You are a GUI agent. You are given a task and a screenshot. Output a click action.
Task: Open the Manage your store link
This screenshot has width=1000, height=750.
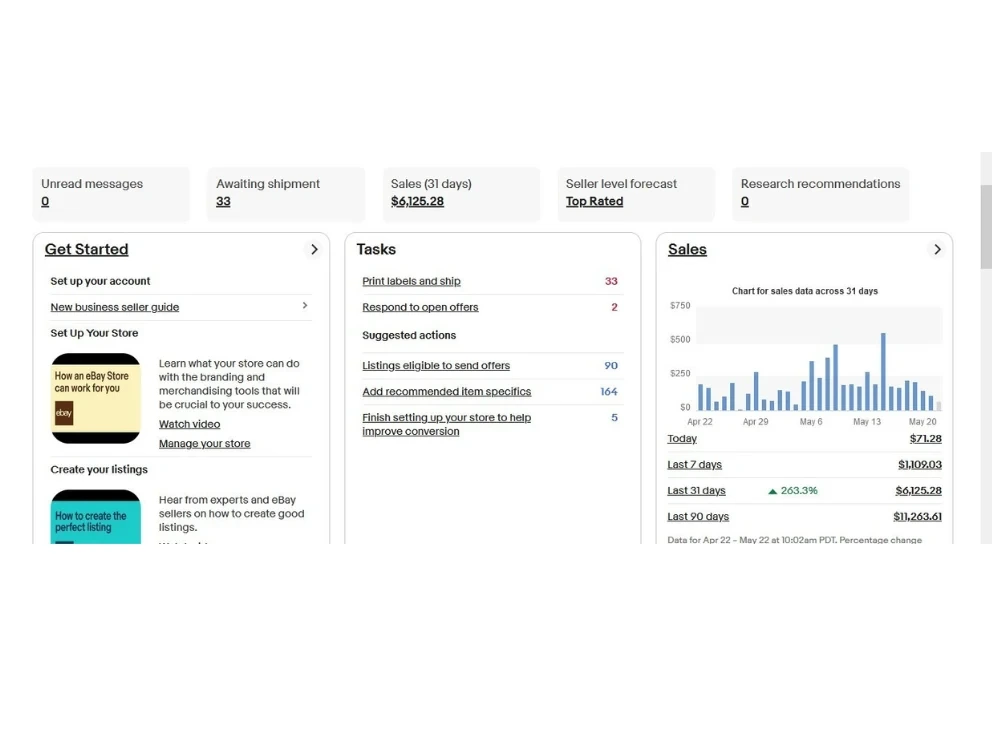(204, 443)
